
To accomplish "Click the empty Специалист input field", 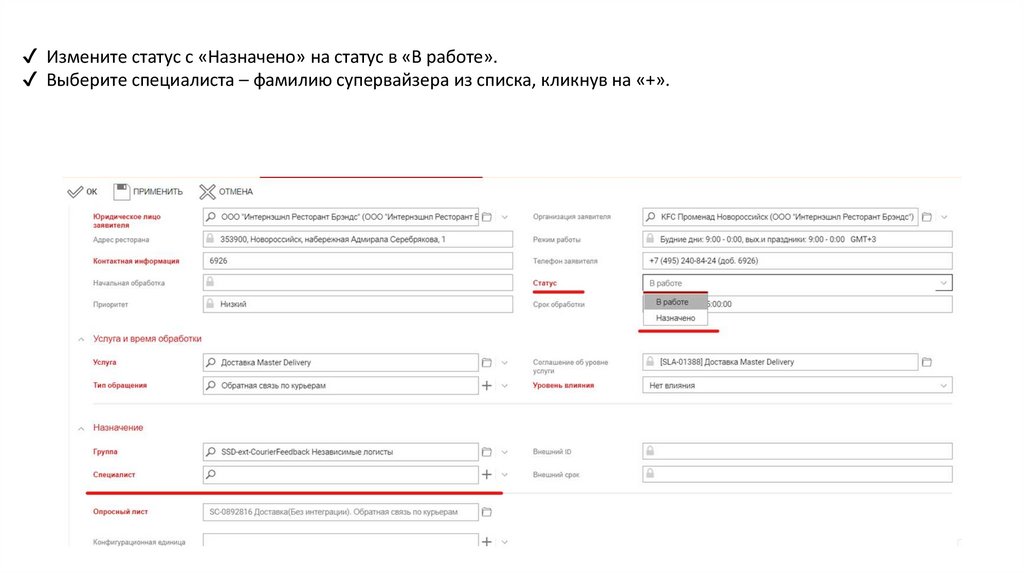I will click(x=340, y=474).
